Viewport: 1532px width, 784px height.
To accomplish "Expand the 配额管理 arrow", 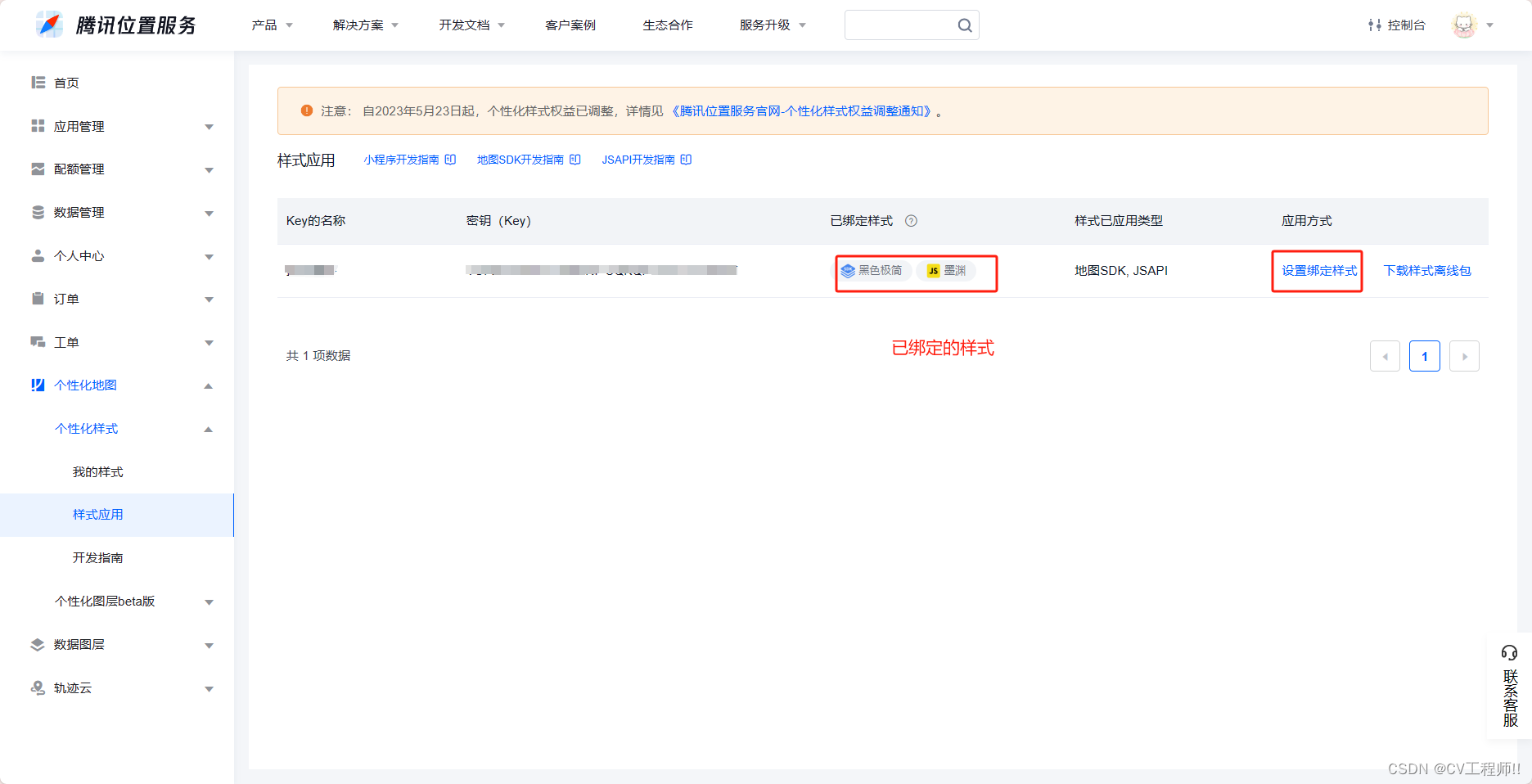I will coord(209,170).
